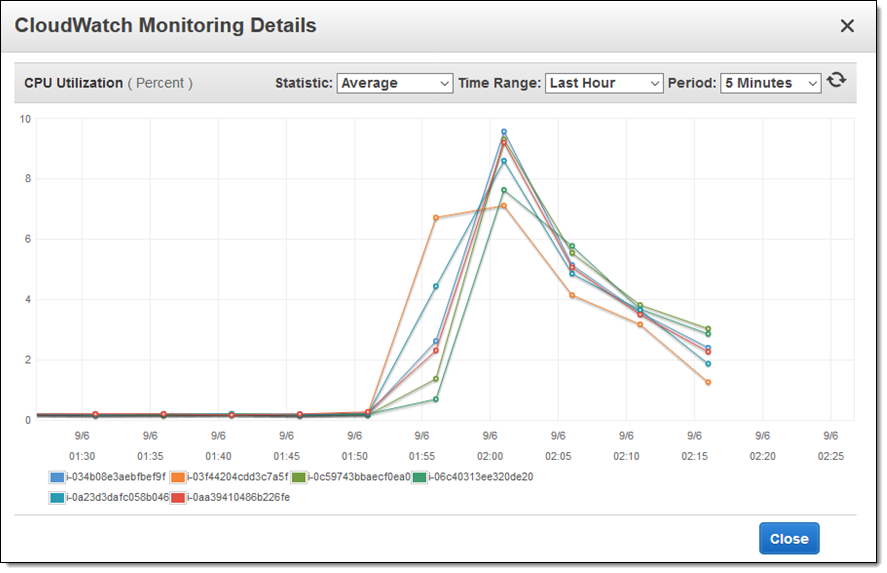
Task: Click the green swatch for i-06c40313ee320de20
Action: (420, 477)
